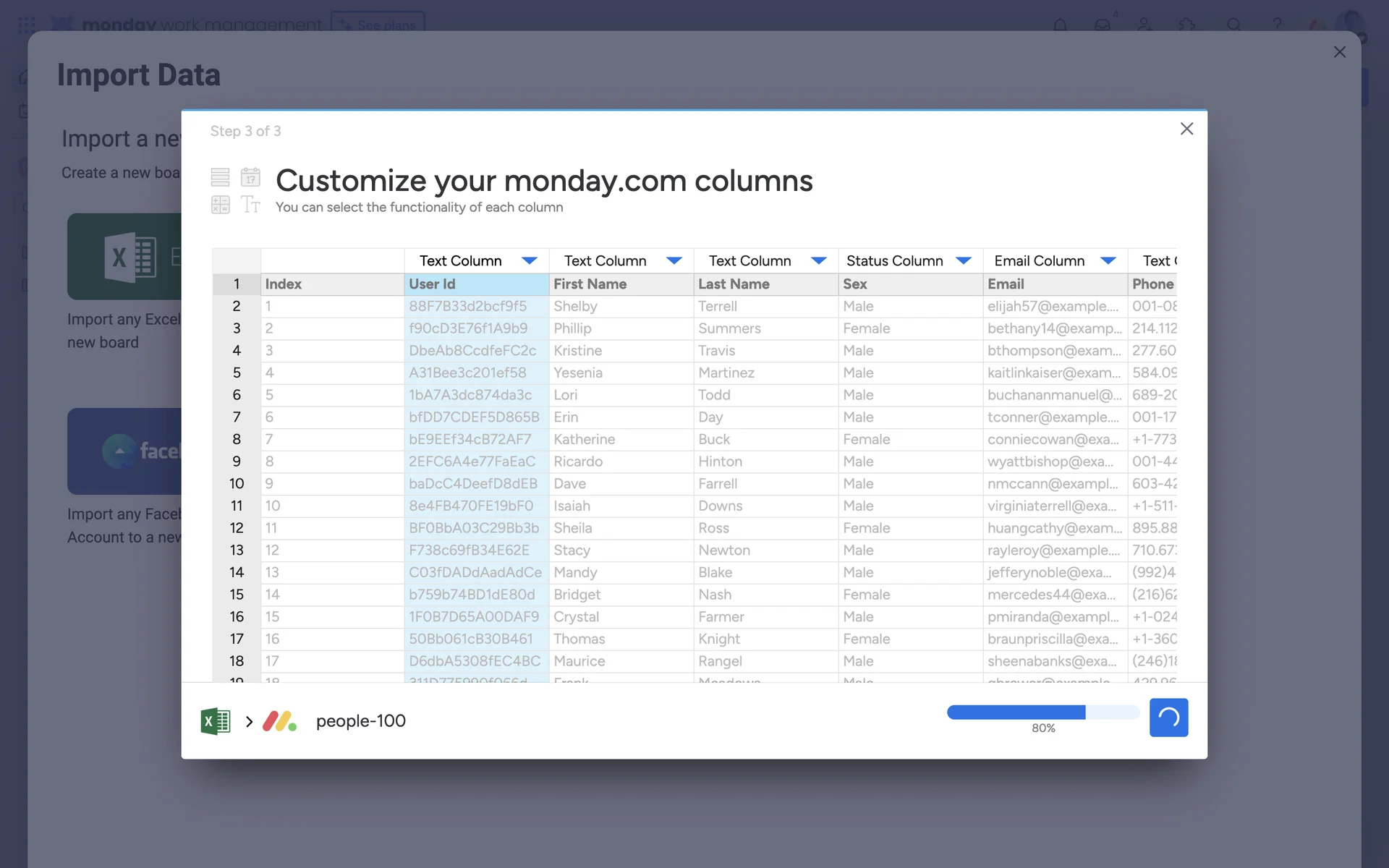Click the numbers formula grid icon
1389x868 pixels.
(x=220, y=205)
